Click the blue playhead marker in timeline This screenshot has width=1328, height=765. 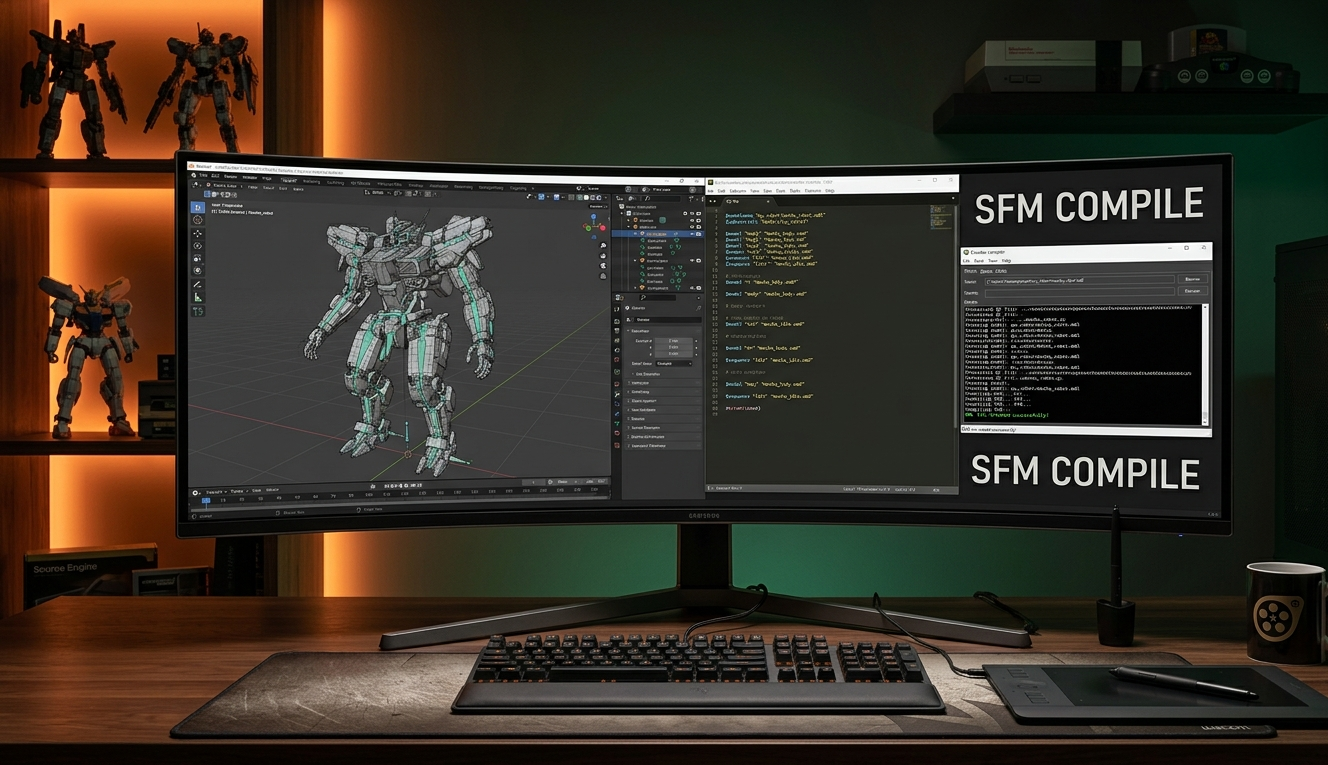[x=206, y=501]
